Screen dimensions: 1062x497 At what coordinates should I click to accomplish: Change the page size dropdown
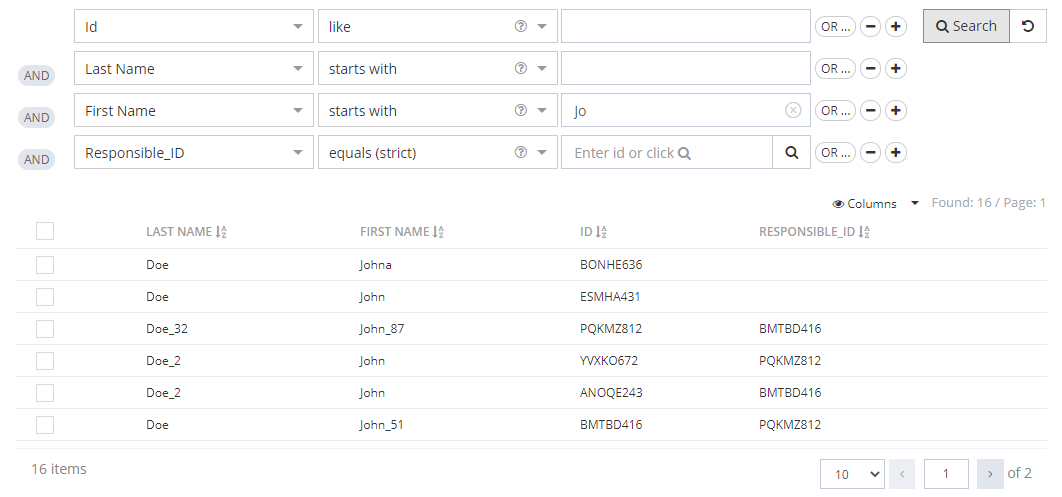pyautogui.click(x=852, y=473)
